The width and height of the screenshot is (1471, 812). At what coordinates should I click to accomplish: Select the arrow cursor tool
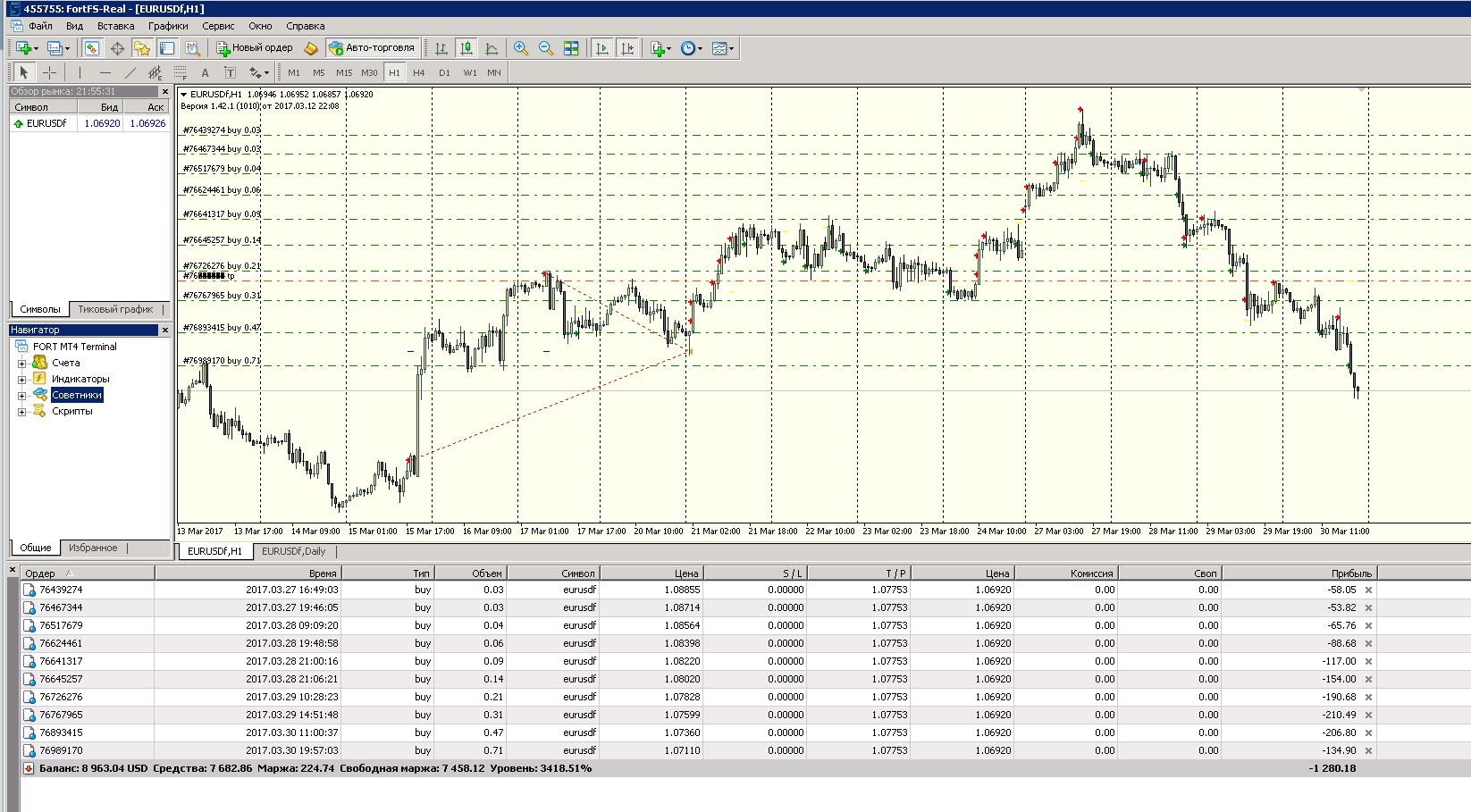coord(24,72)
